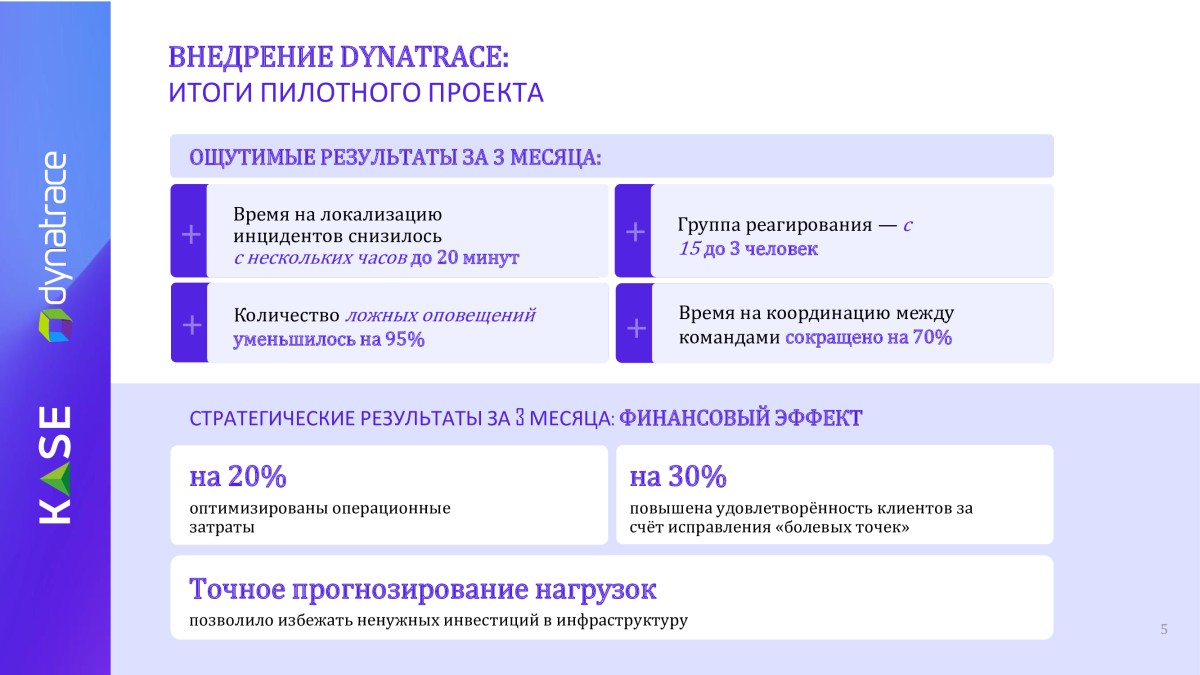Click the highlighted text до 20 минут
This screenshot has height=675, width=1200.
[464, 258]
